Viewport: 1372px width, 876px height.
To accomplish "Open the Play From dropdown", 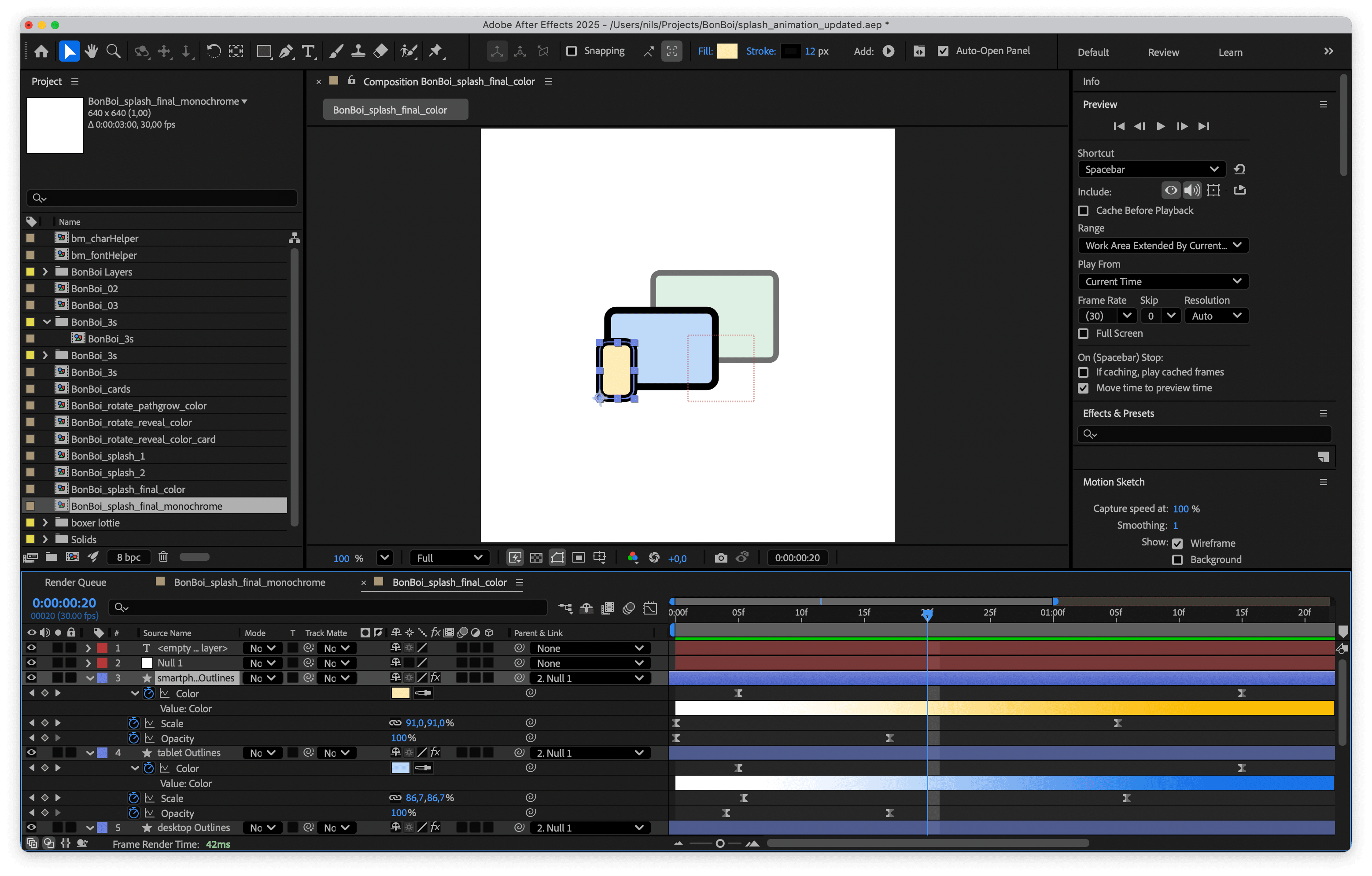I will click(1162, 281).
